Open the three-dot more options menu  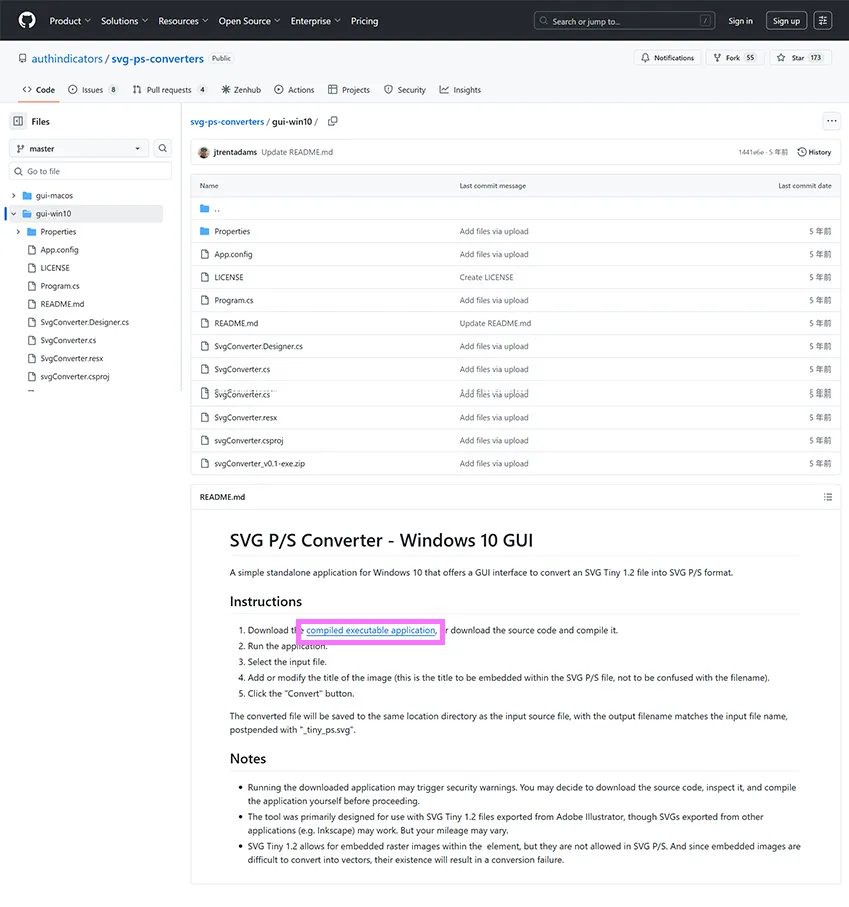click(x=832, y=121)
